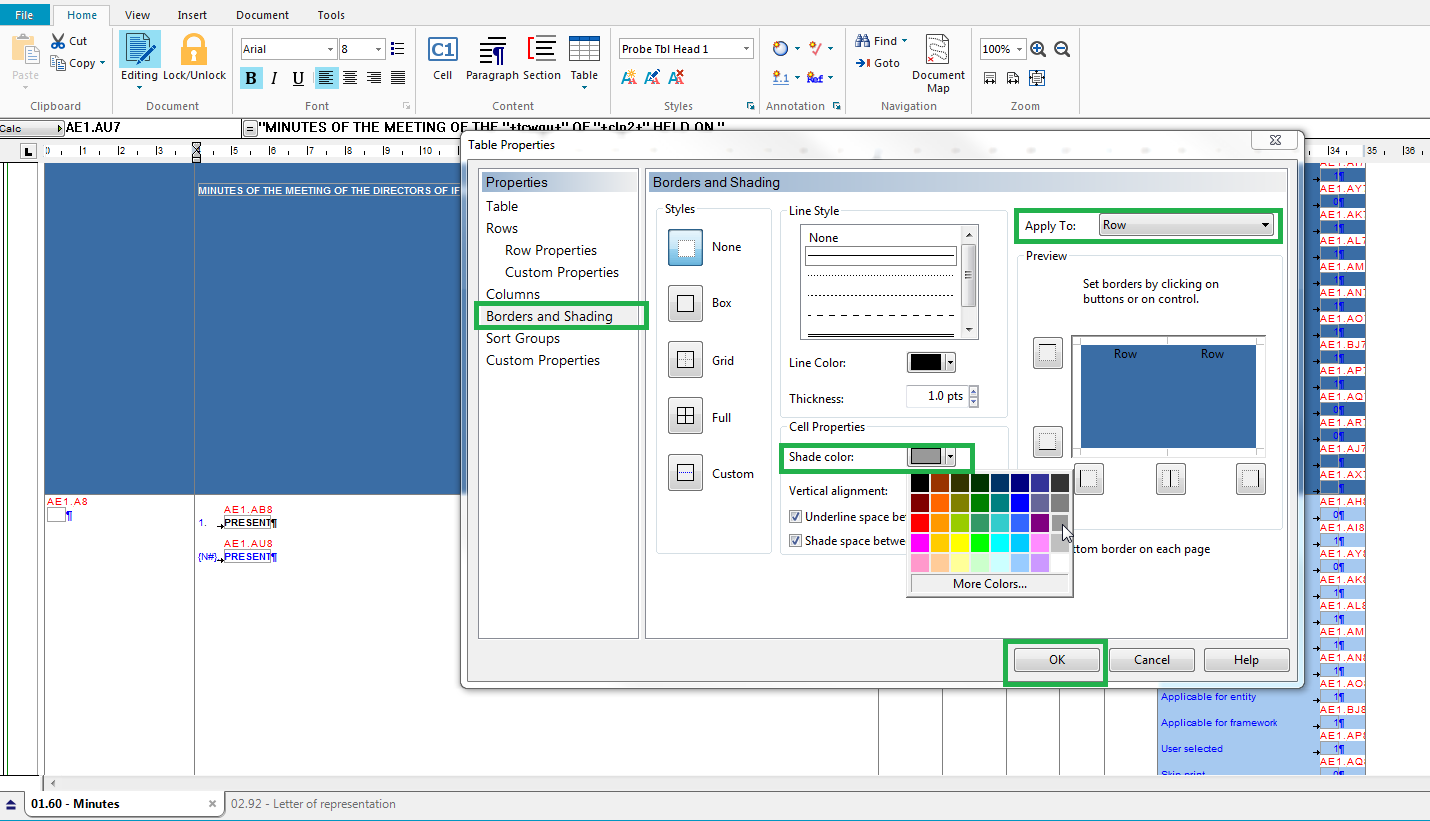Open the Apply To dropdown
The height and width of the screenshot is (821, 1430).
tap(1185, 226)
